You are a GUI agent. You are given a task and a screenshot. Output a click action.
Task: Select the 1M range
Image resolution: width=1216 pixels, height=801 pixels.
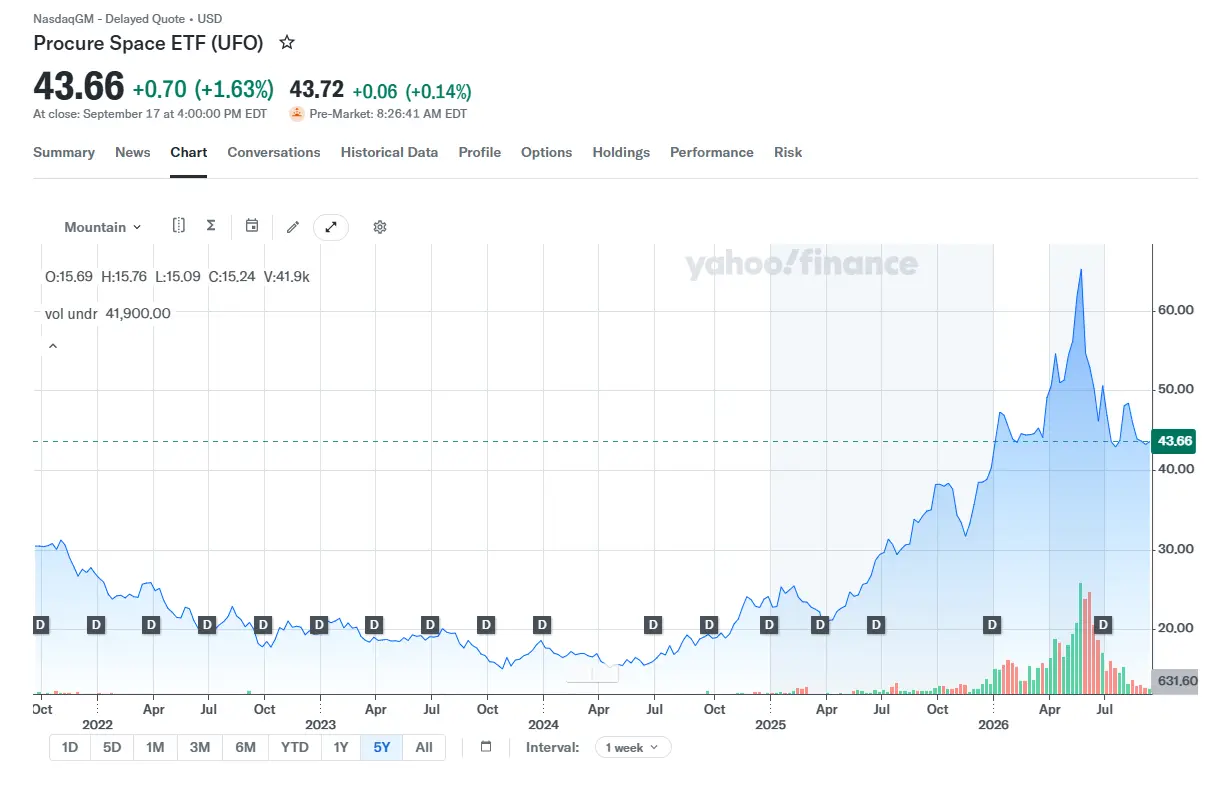coord(155,747)
